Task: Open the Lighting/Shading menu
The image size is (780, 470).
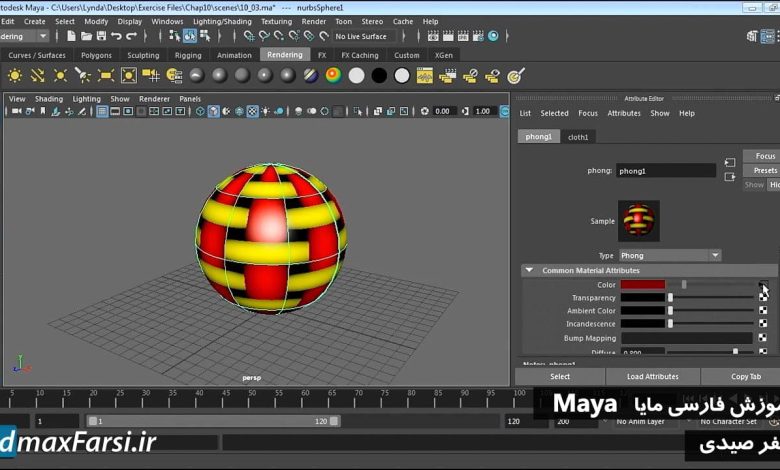Action: pyautogui.click(x=222, y=21)
